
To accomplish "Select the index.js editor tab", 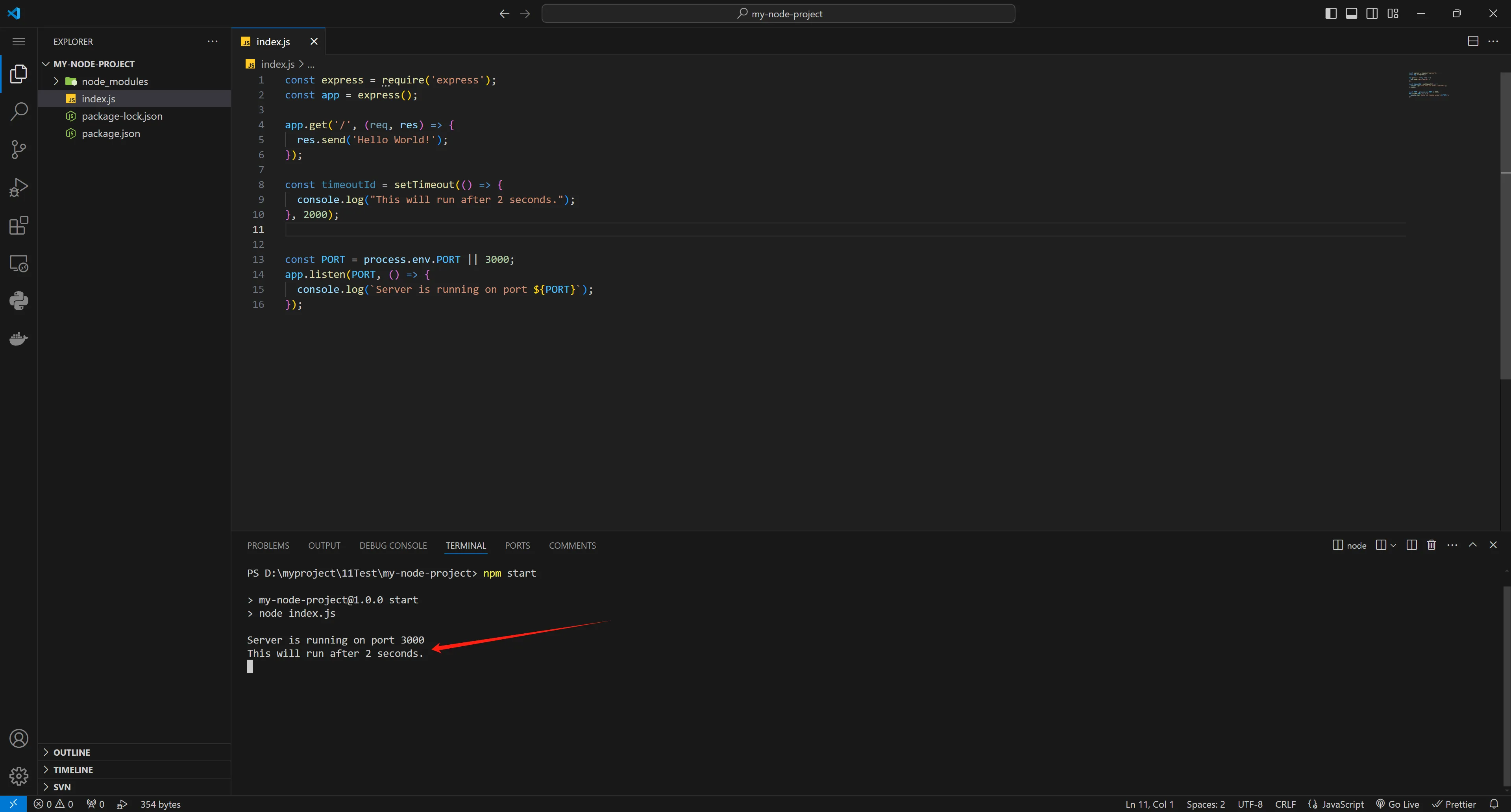I will pyautogui.click(x=278, y=42).
